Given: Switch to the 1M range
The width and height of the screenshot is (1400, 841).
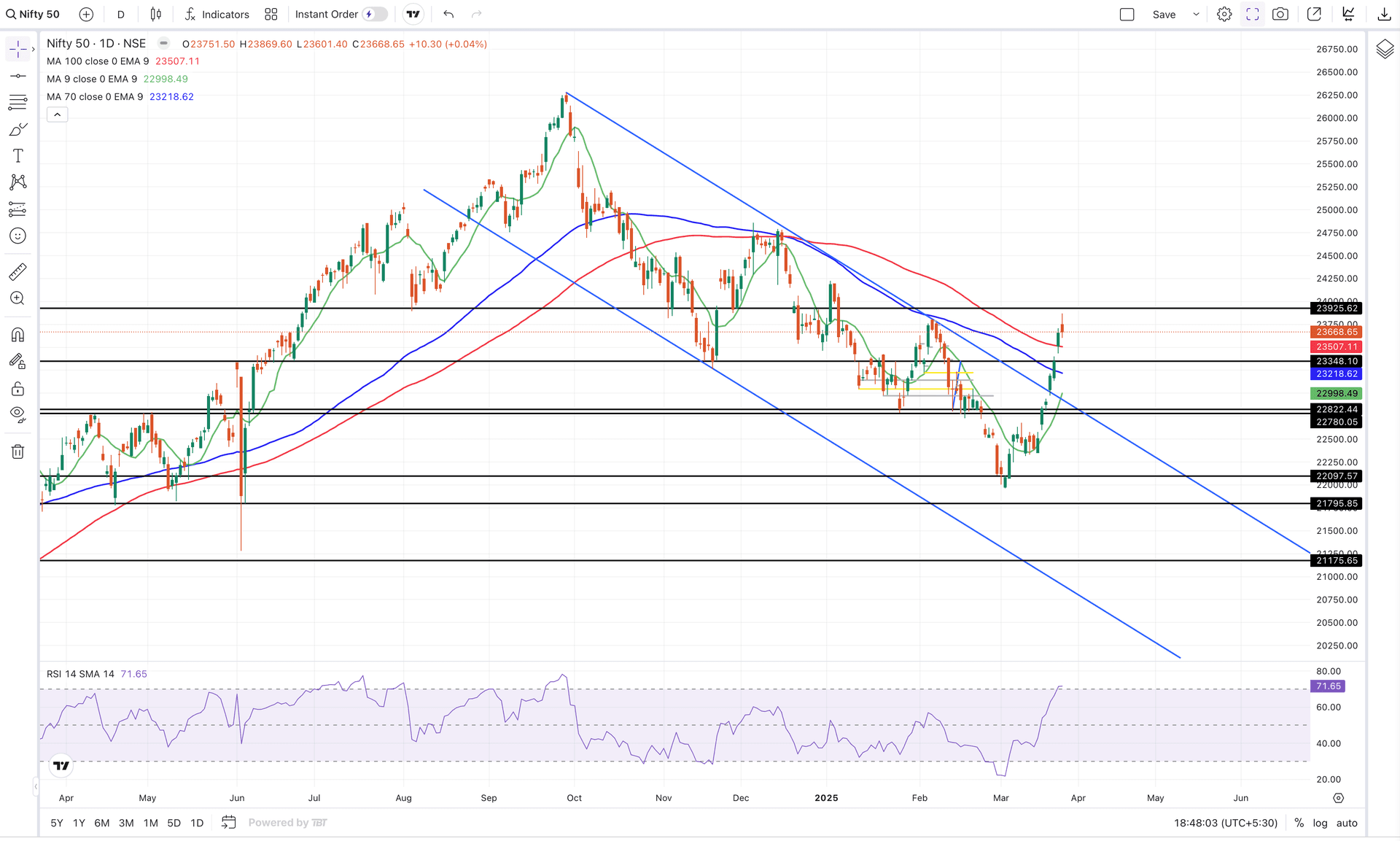Looking at the screenshot, I should [x=150, y=823].
